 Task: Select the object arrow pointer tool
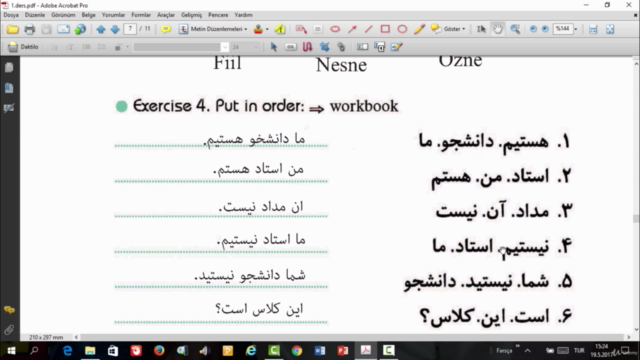(x=273, y=47)
